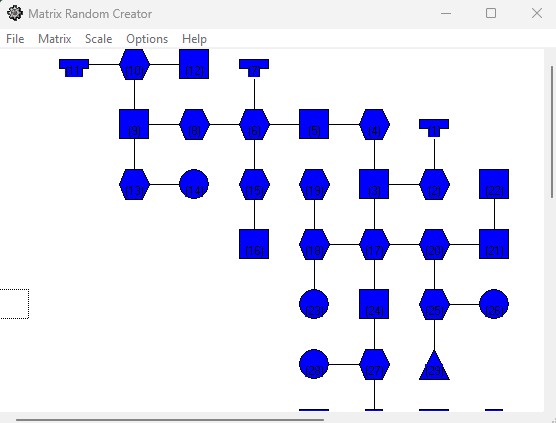This screenshot has width=556, height=423.
Task: Select hexagon node (8)
Action: [x=194, y=124]
